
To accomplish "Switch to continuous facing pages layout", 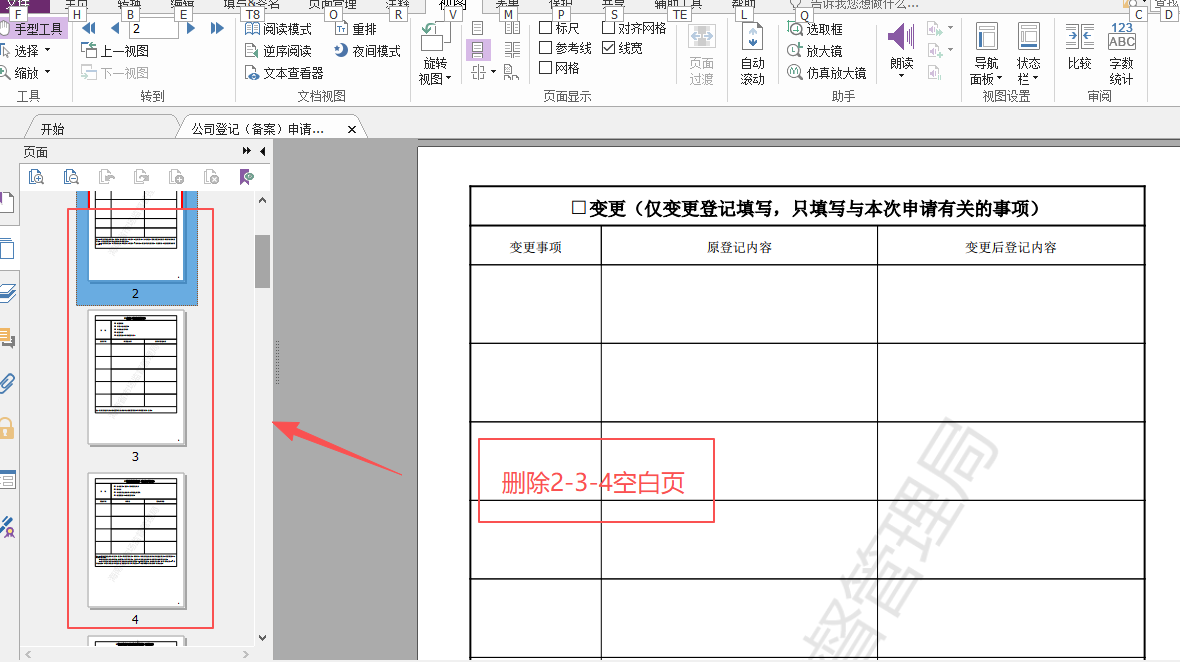I will [x=512, y=50].
